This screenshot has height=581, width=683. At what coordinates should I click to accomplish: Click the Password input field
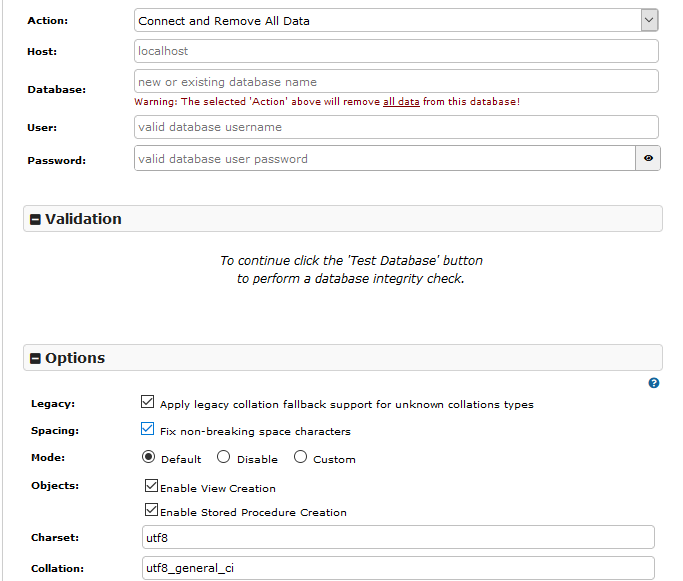click(x=384, y=159)
